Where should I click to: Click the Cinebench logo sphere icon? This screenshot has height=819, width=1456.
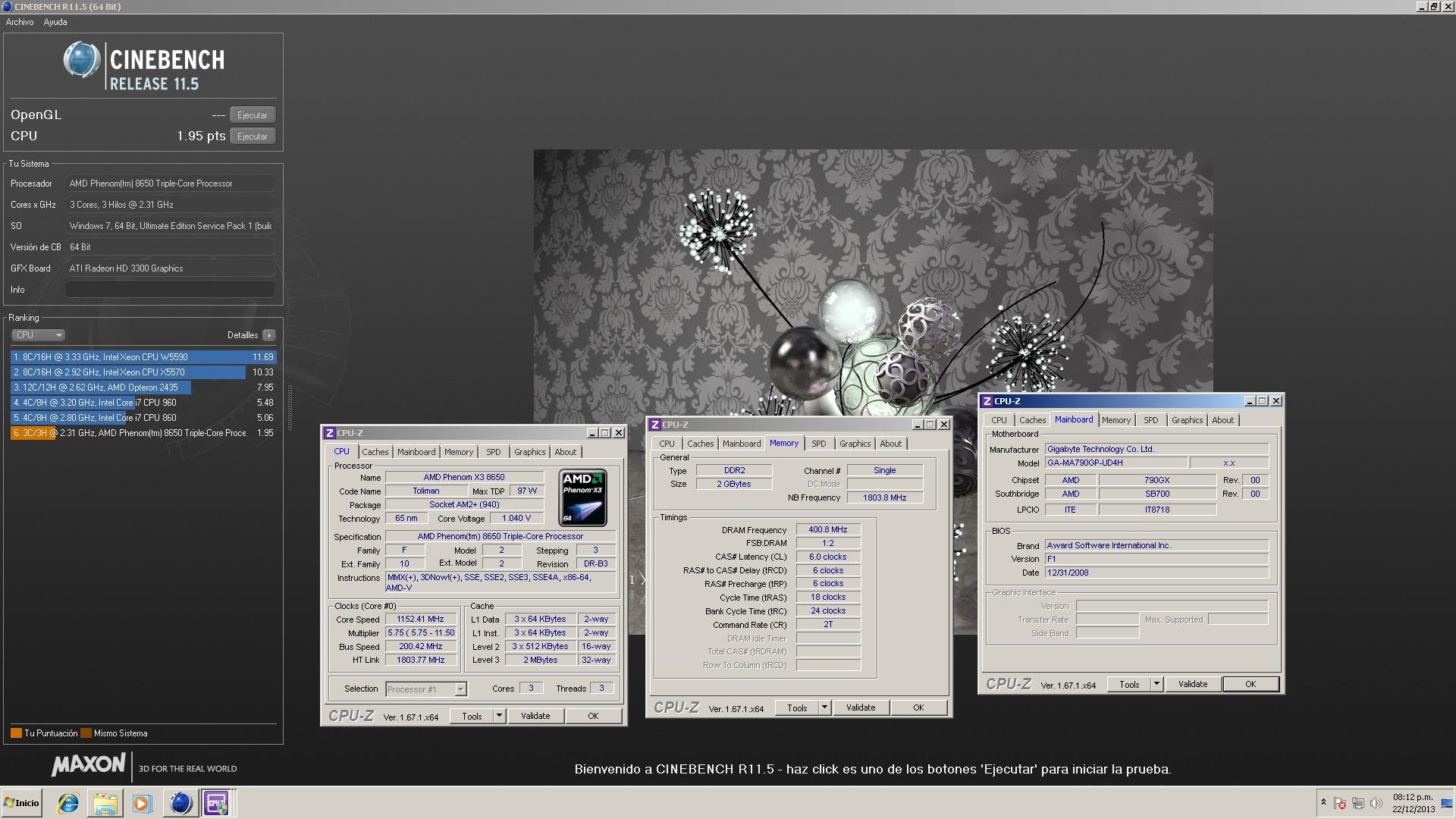coord(82,60)
